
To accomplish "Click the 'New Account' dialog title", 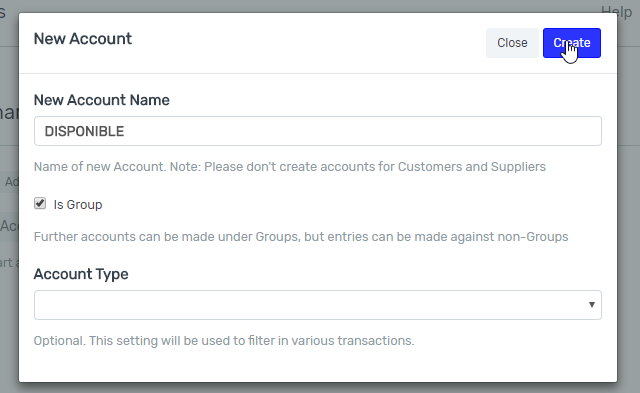I will [82, 39].
